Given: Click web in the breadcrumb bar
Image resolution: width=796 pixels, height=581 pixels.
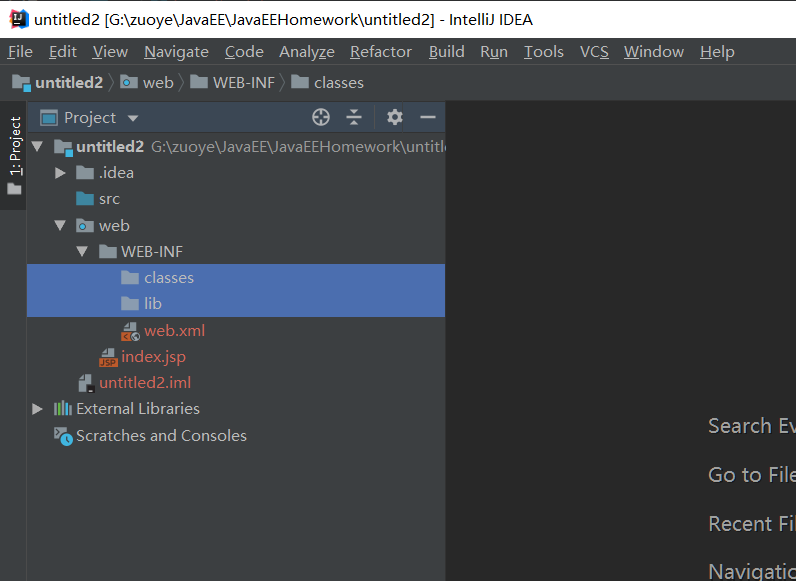Looking at the screenshot, I should coord(147,82).
